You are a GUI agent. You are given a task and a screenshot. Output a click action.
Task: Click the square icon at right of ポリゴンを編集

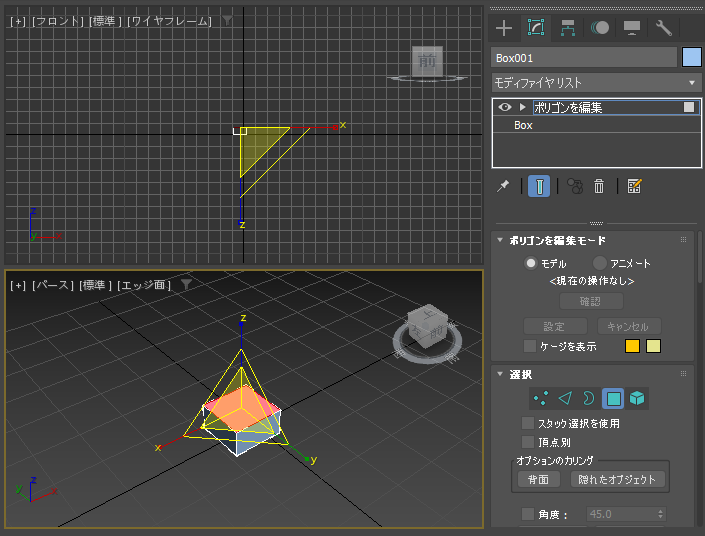pos(689,107)
